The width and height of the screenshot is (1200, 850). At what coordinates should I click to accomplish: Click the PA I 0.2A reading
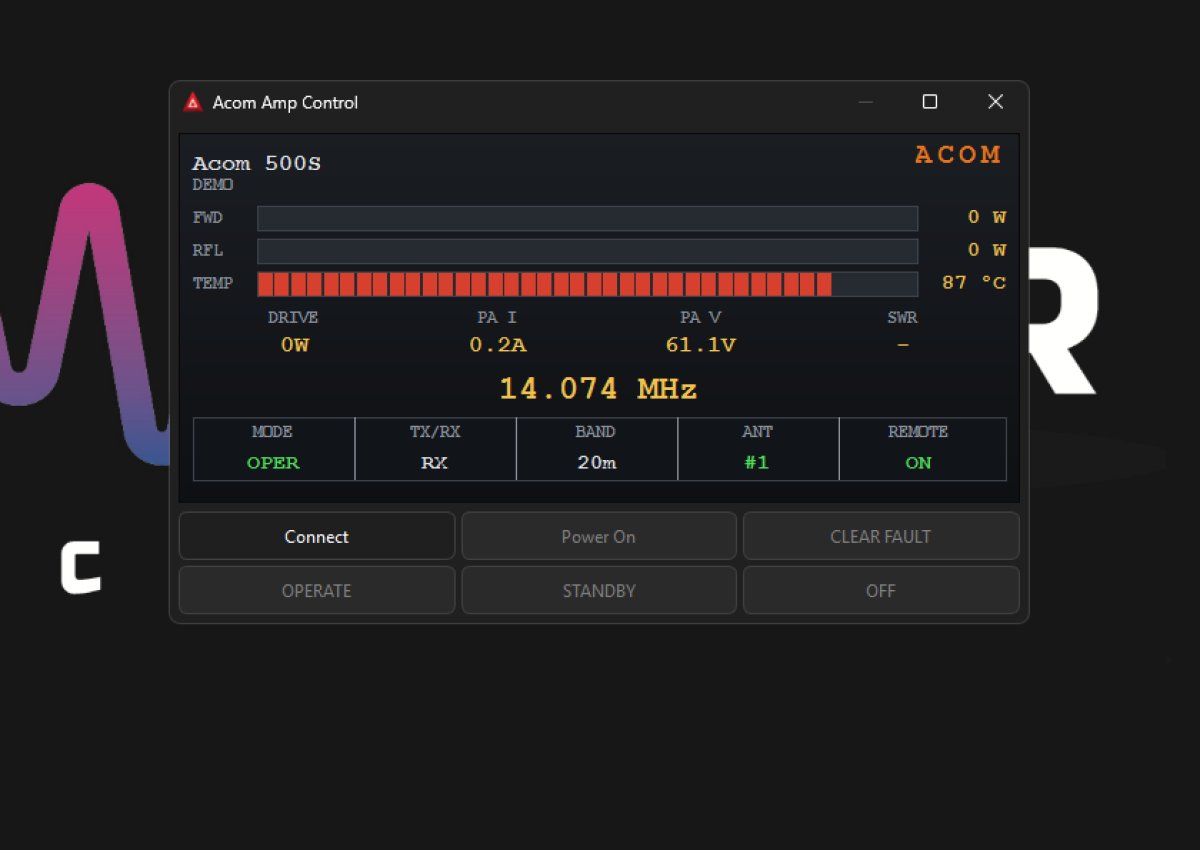tap(498, 345)
